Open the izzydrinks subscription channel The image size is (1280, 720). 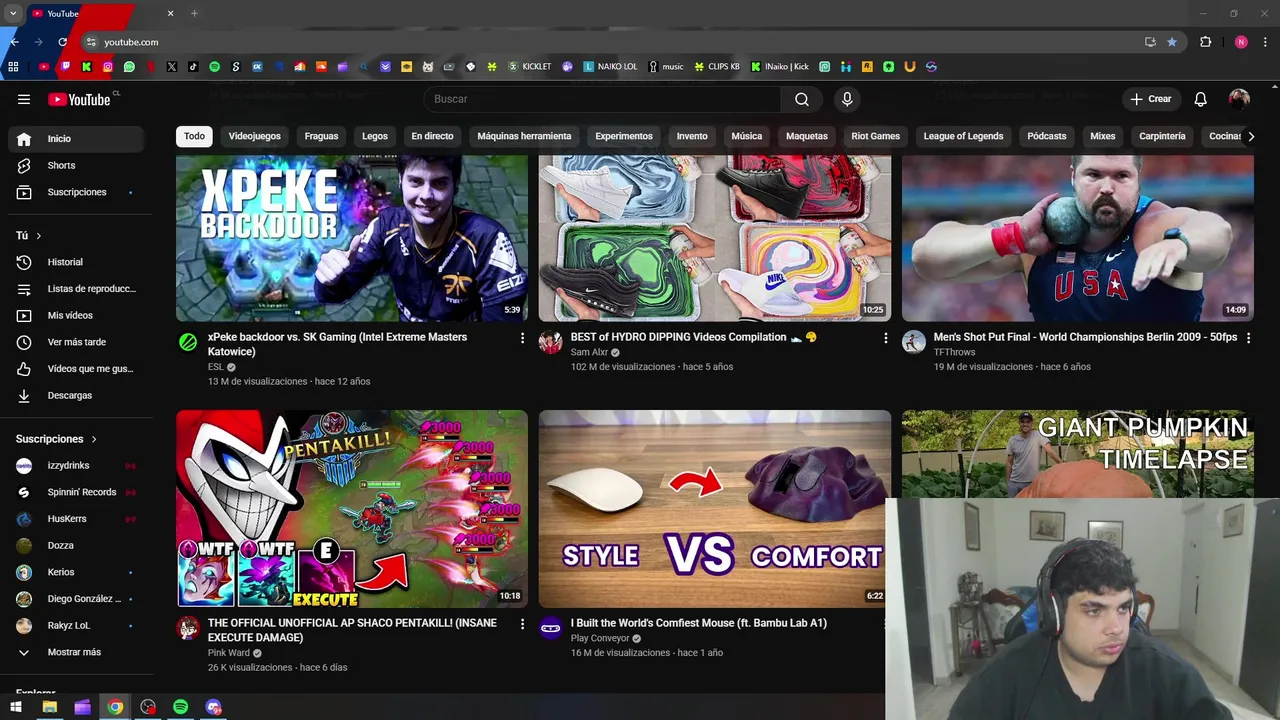74,466
